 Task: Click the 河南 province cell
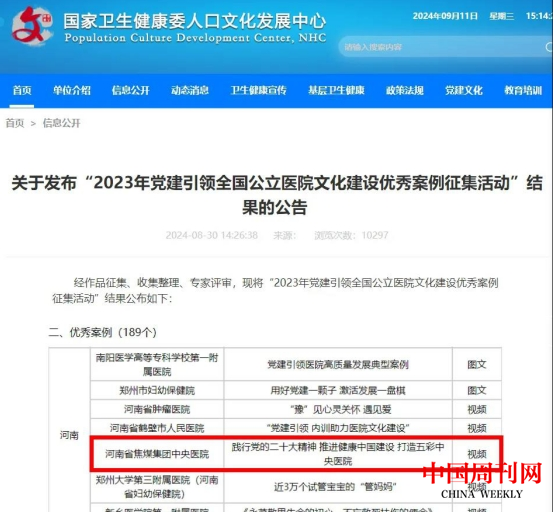pos(69,435)
